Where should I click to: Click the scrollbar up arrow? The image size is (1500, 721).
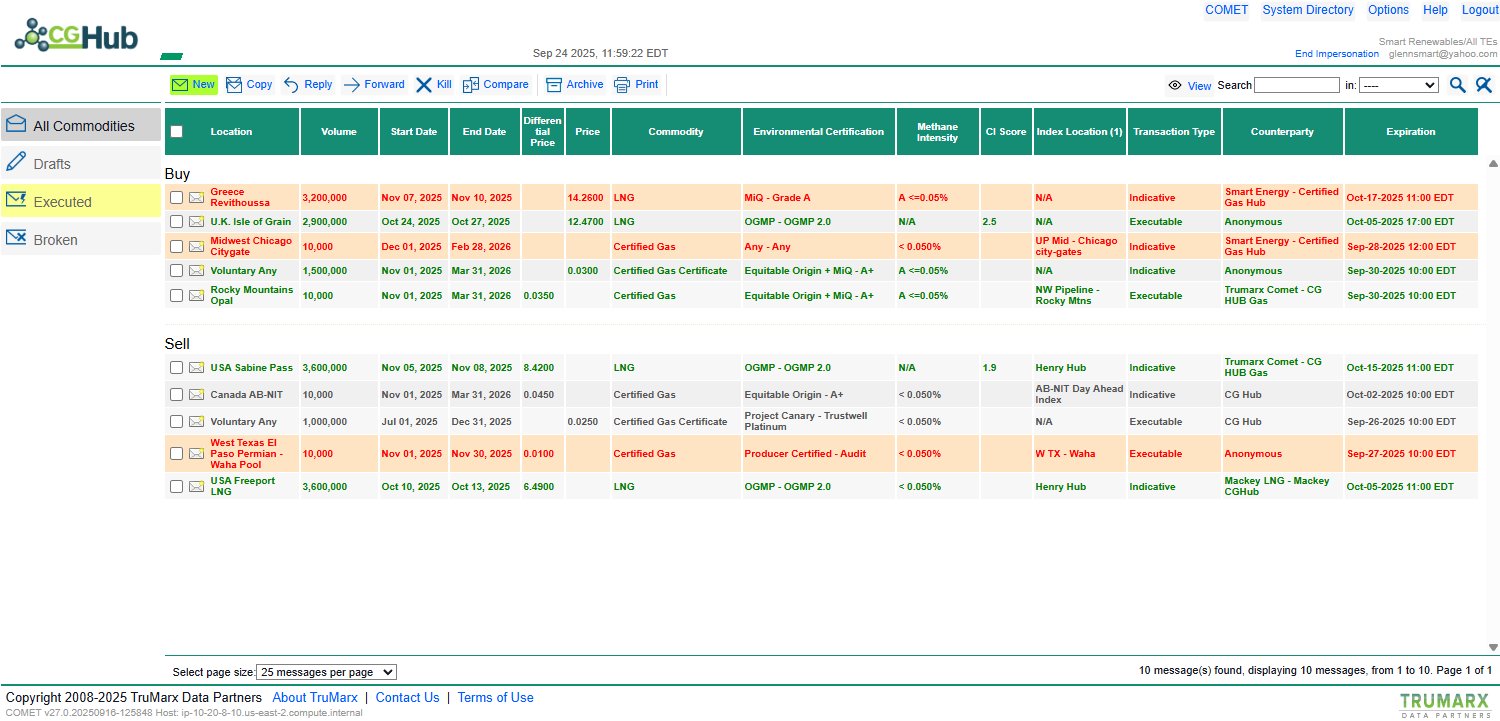1493,163
